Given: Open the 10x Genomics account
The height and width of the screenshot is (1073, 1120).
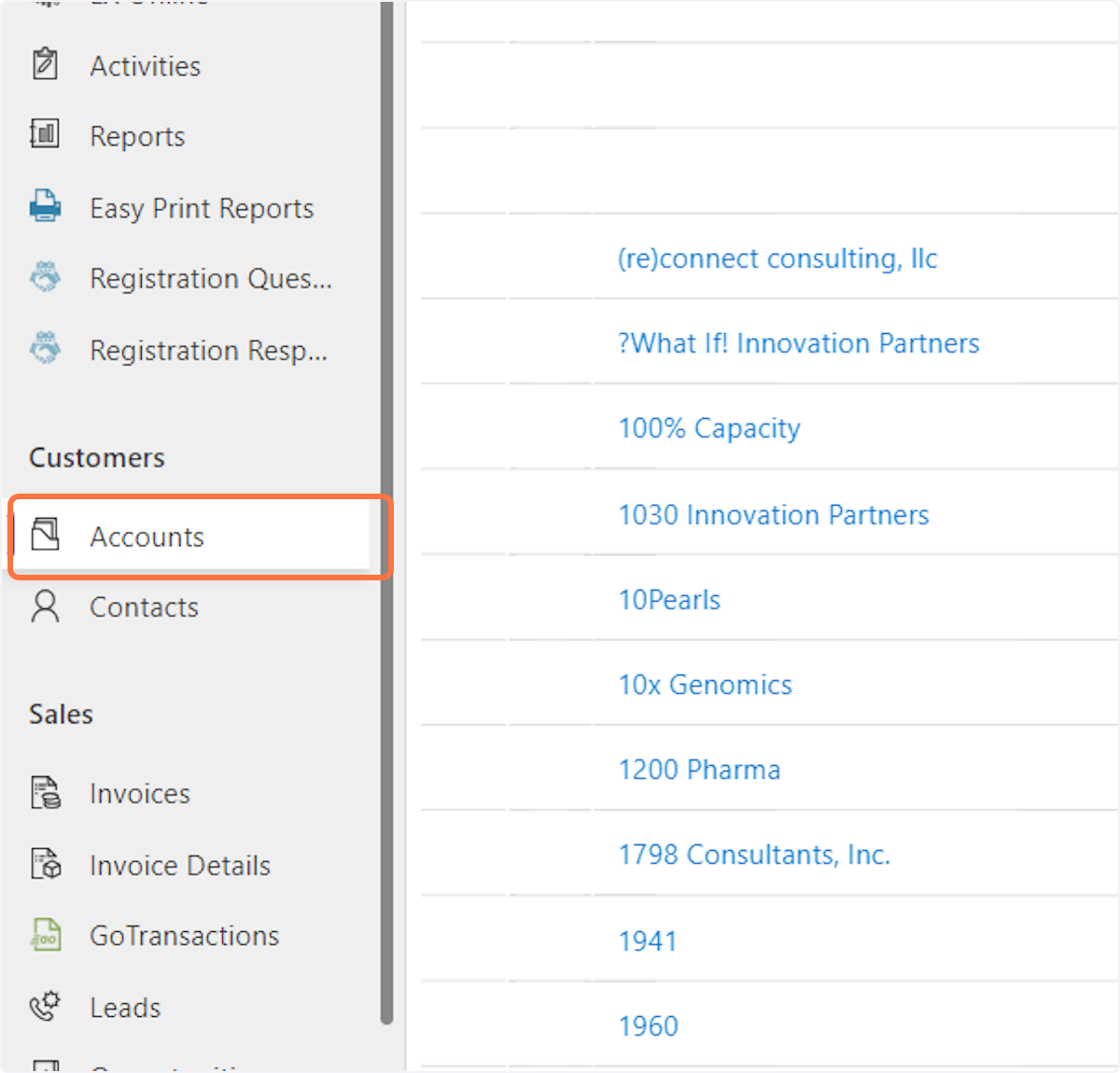Looking at the screenshot, I should click(705, 685).
